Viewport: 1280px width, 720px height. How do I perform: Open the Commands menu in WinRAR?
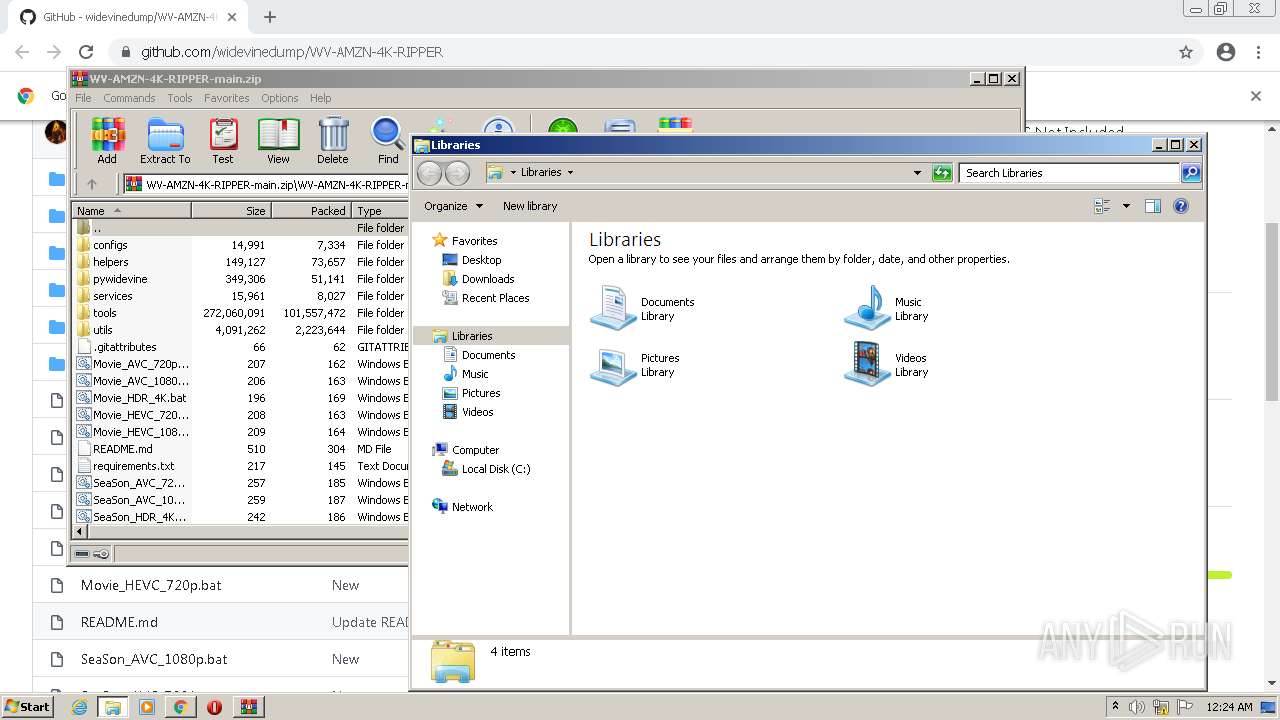click(129, 98)
